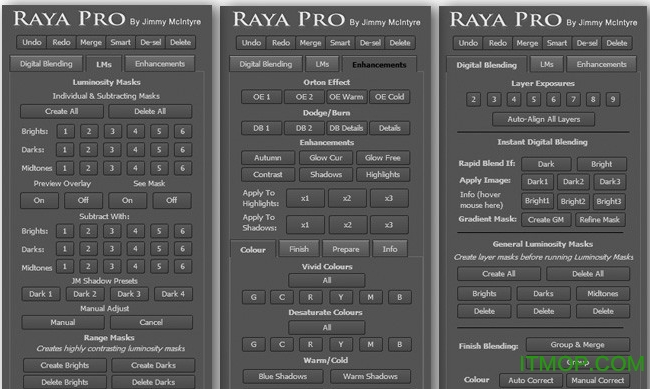
Task: Click M under Desaturate Colours
Action: (370, 344)
